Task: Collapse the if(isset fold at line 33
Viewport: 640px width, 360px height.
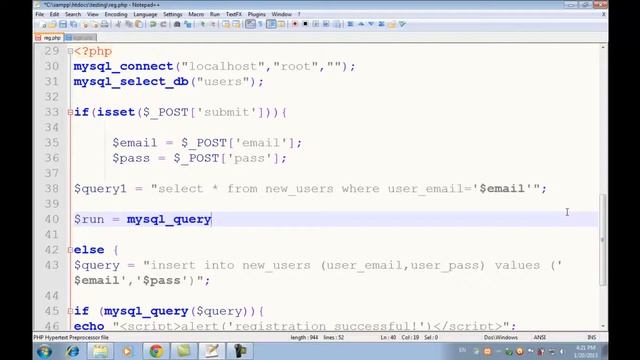Action: 70,112
